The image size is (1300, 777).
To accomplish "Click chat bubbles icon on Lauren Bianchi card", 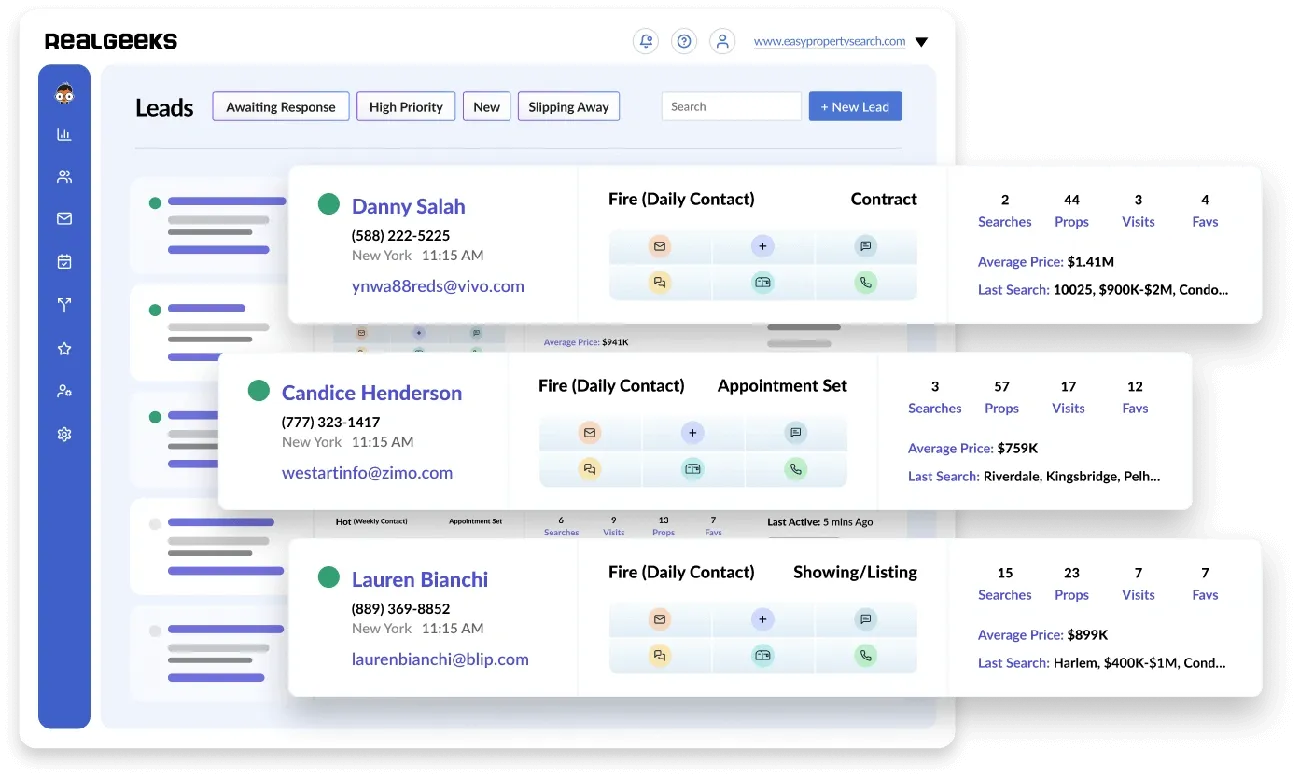I will pyautogui.click(x=659, y=656).
